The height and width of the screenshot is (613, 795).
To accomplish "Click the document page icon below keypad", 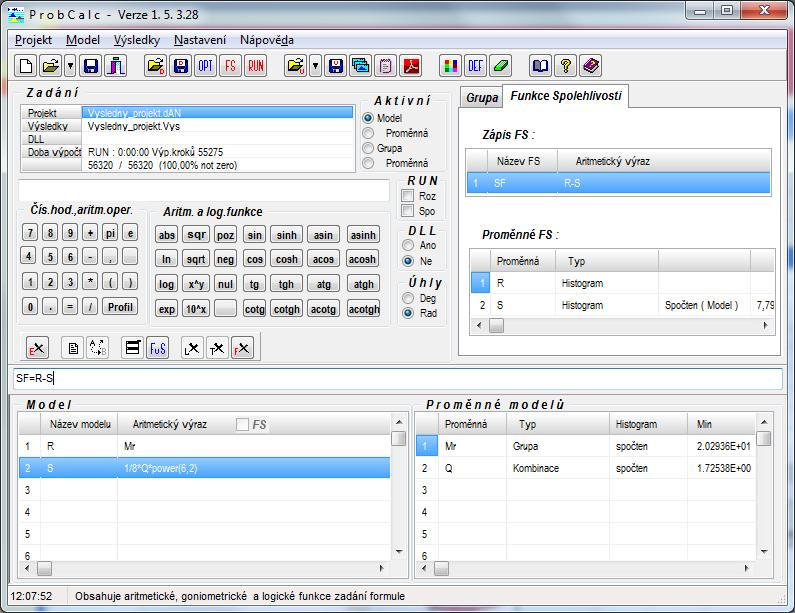I will (x=73, y=348).
